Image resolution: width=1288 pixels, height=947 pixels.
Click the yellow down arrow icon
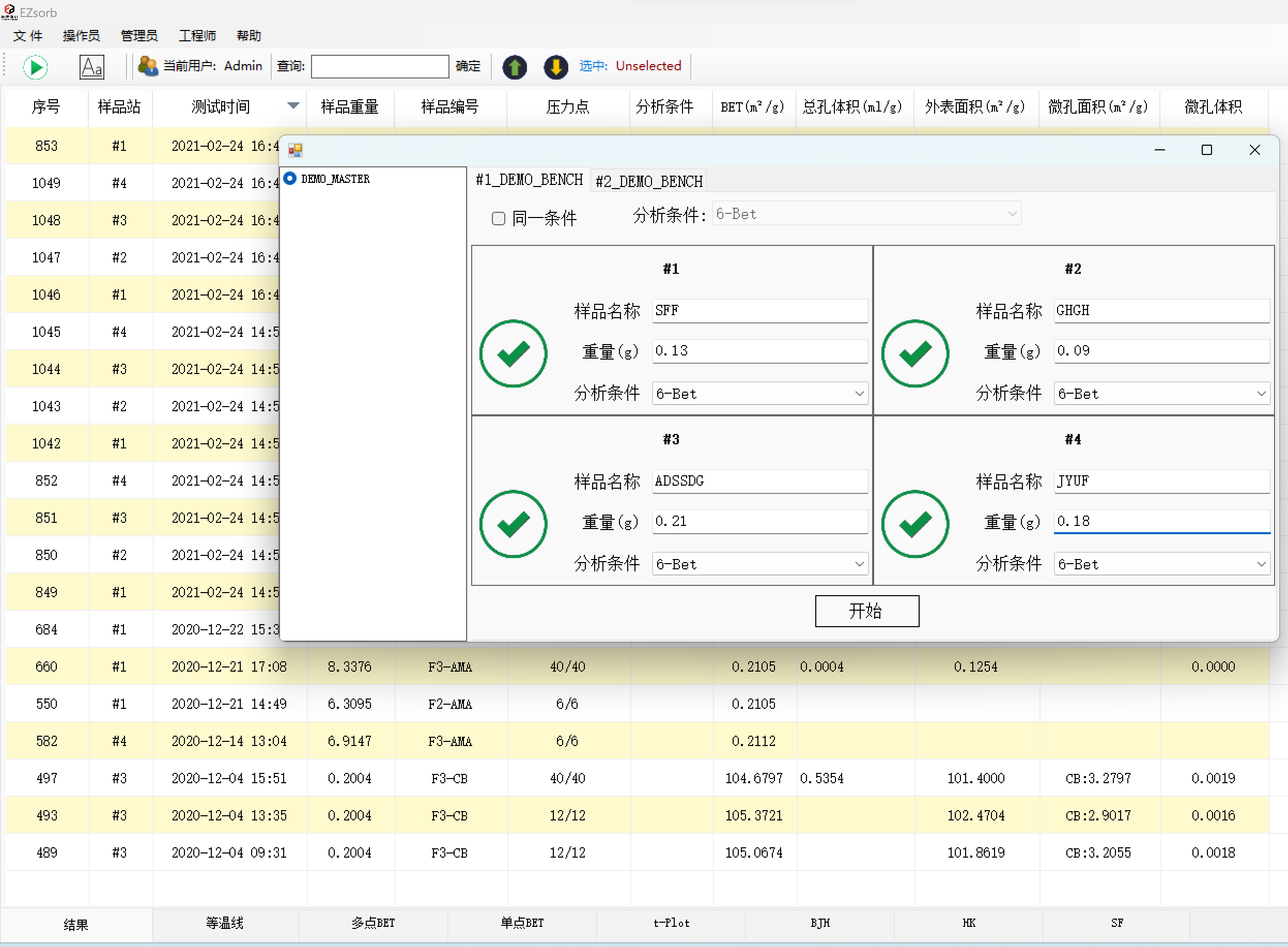(x=555, y=67)
